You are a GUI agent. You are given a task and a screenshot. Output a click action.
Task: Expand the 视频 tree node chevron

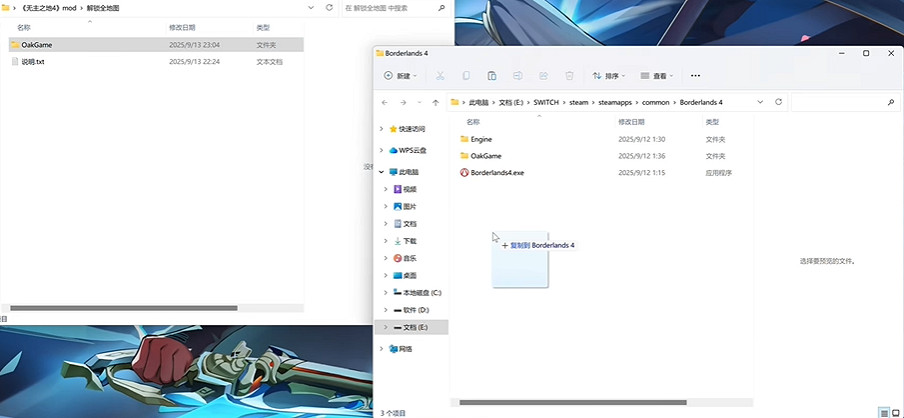386,189
